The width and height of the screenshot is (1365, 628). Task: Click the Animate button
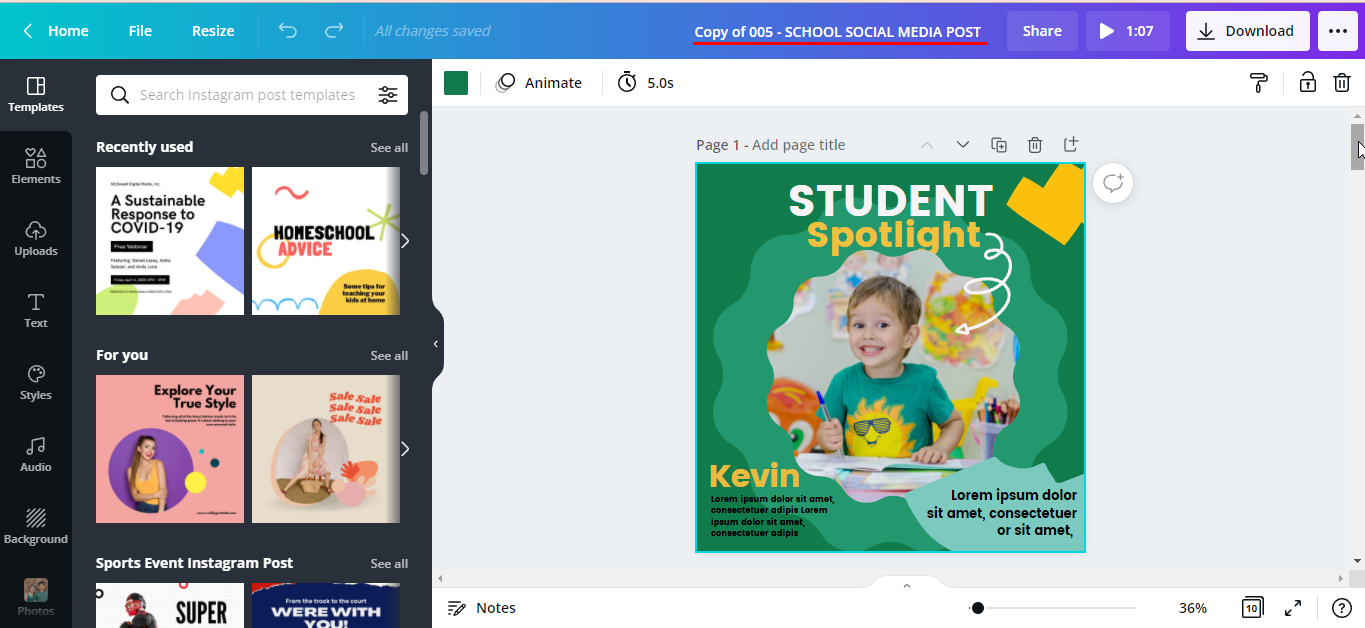(x=539, y=83)
